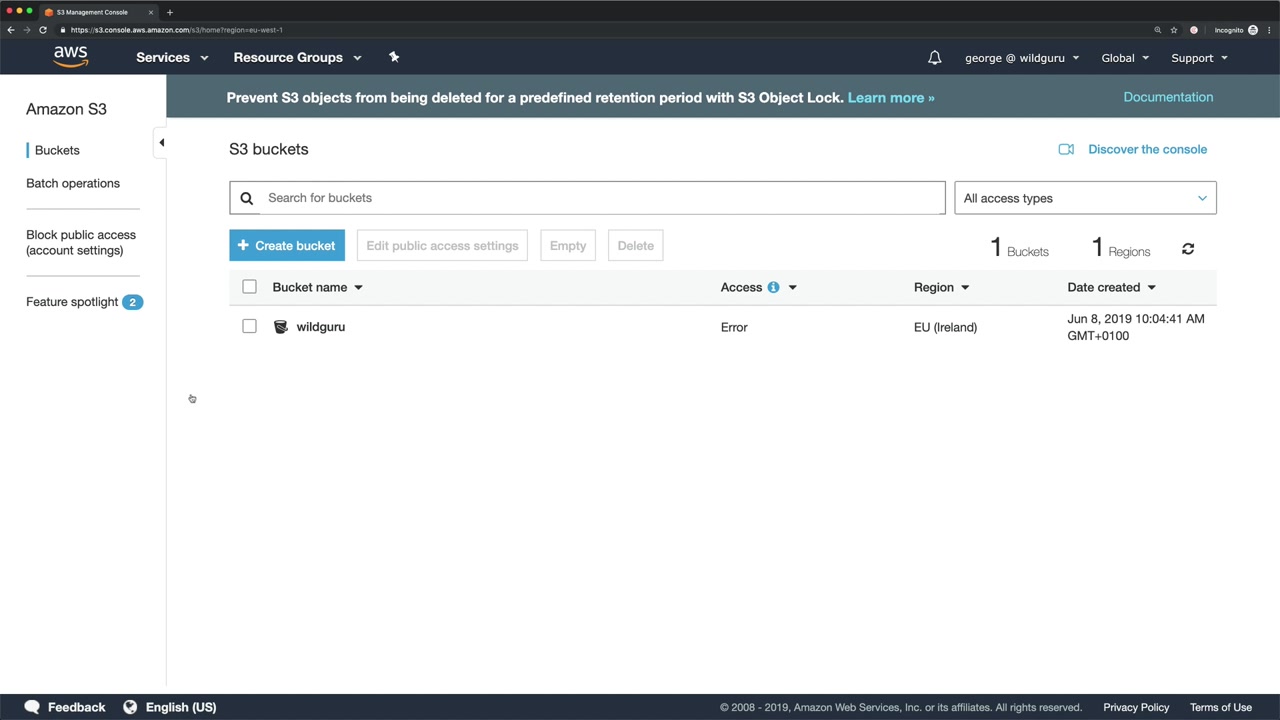Click the browser zoom magnifier icon
Screen dimensions: 1280x720
1158,30
